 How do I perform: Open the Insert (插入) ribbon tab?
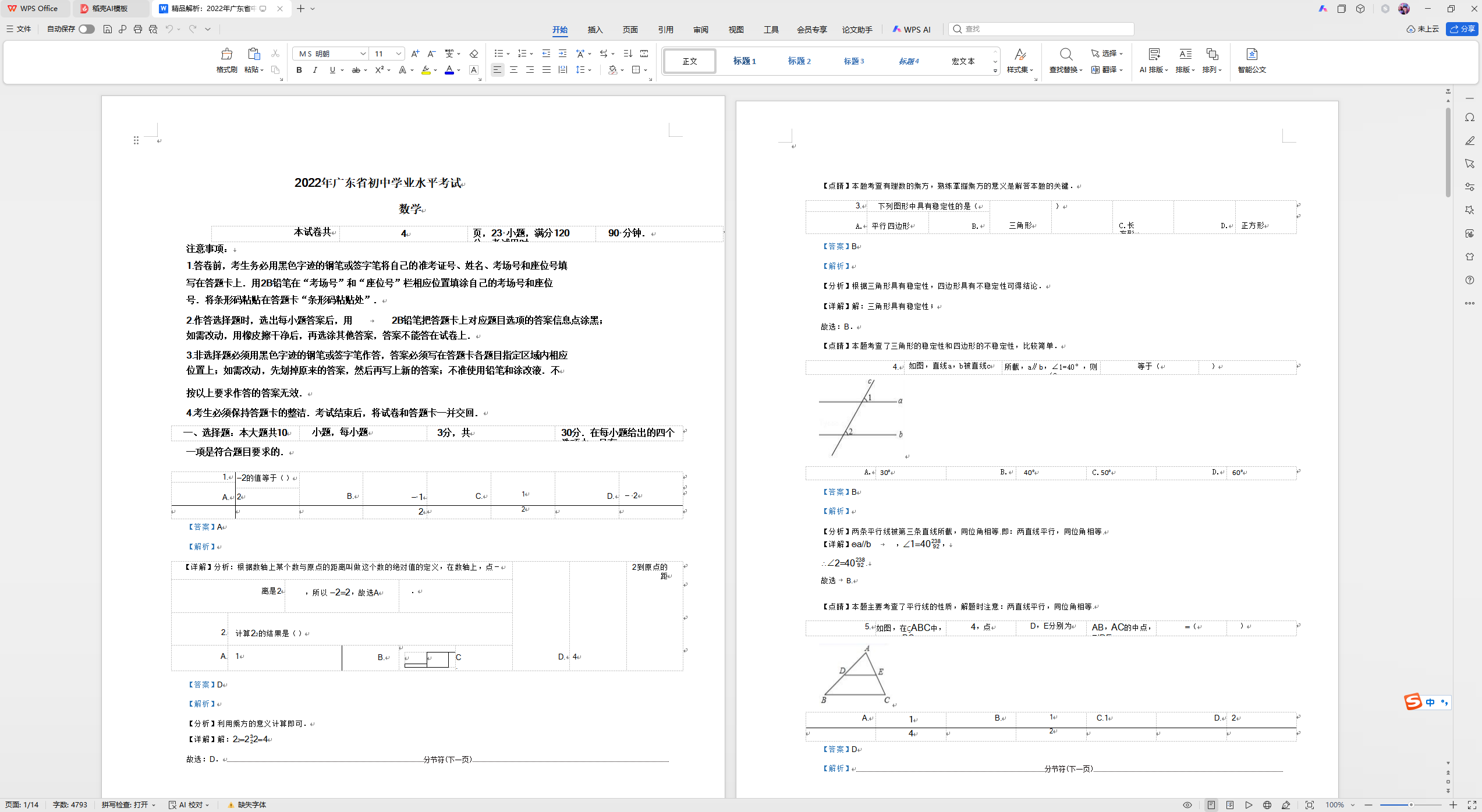tap(595, 30)
